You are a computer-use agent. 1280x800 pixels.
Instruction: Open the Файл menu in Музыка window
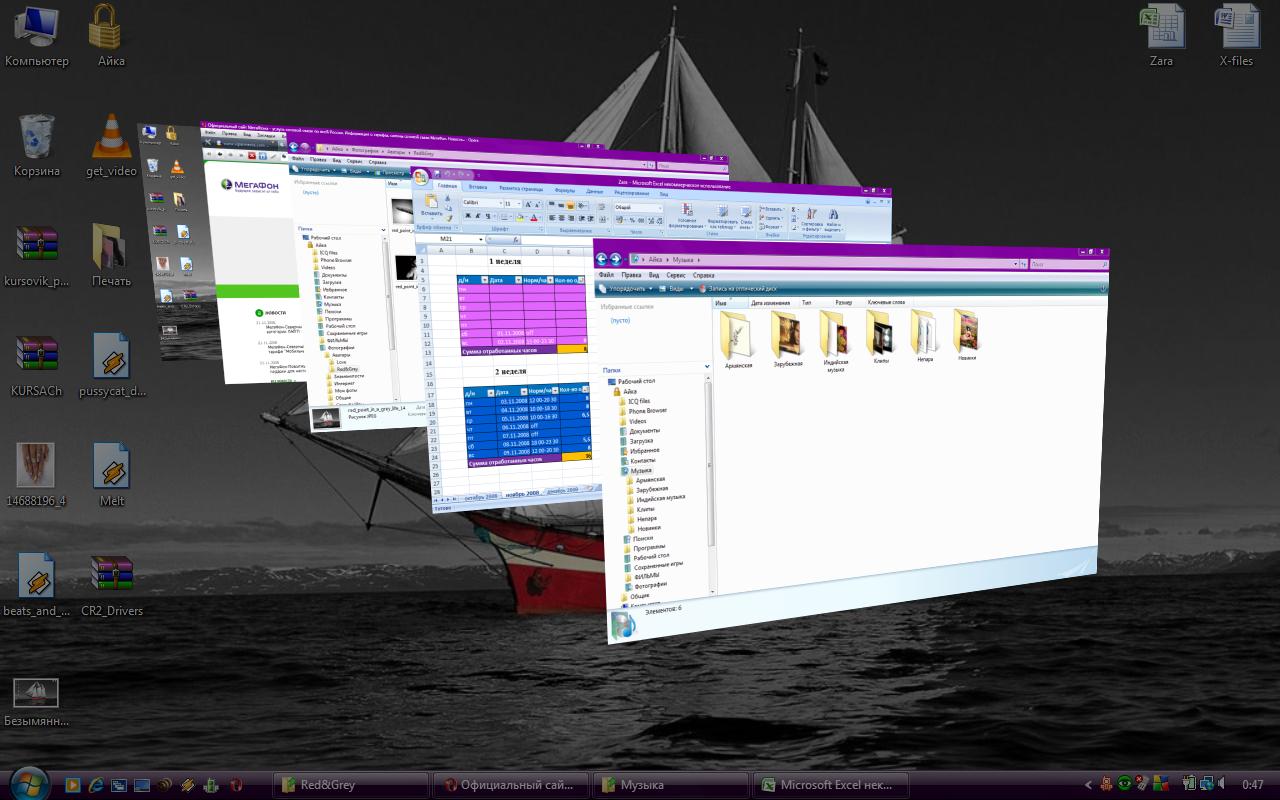(606, 274)
